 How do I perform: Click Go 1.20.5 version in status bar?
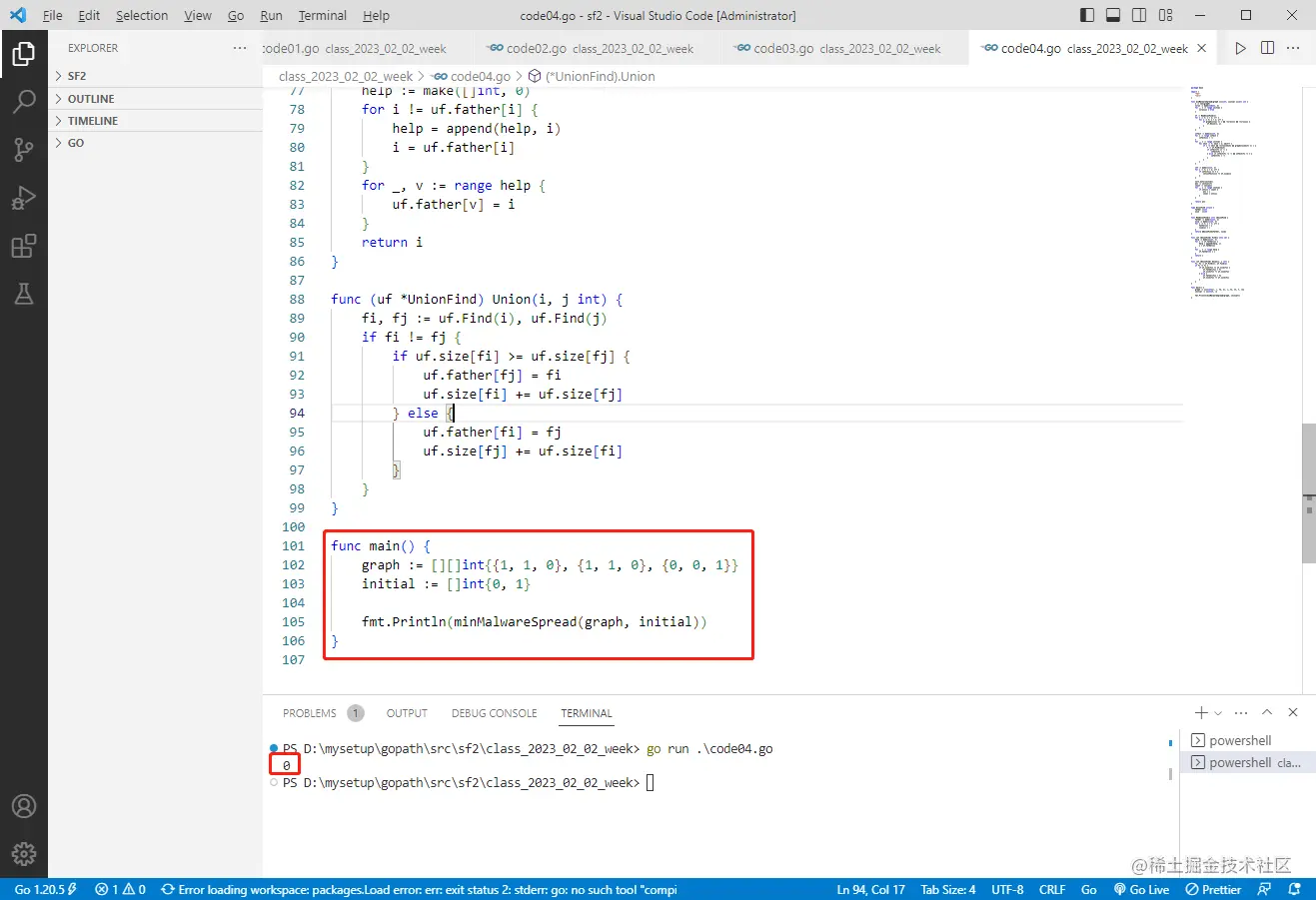pos(46,889)
